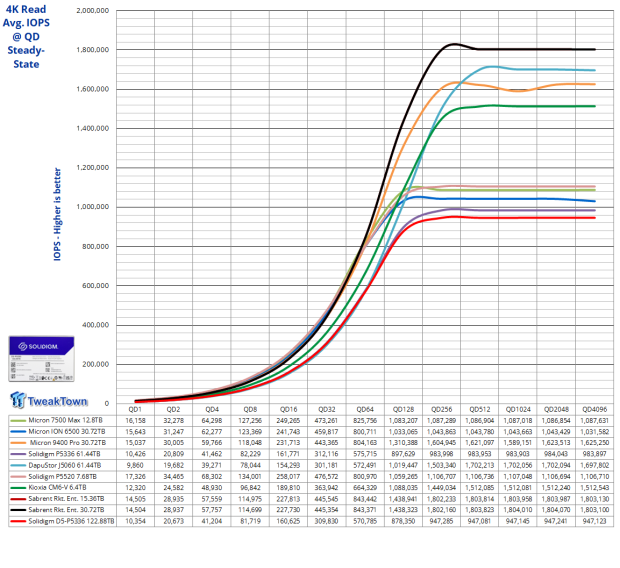Click the '2,000,000' y-axis label
The image size is (620, 568).
[x=93, y=11]
